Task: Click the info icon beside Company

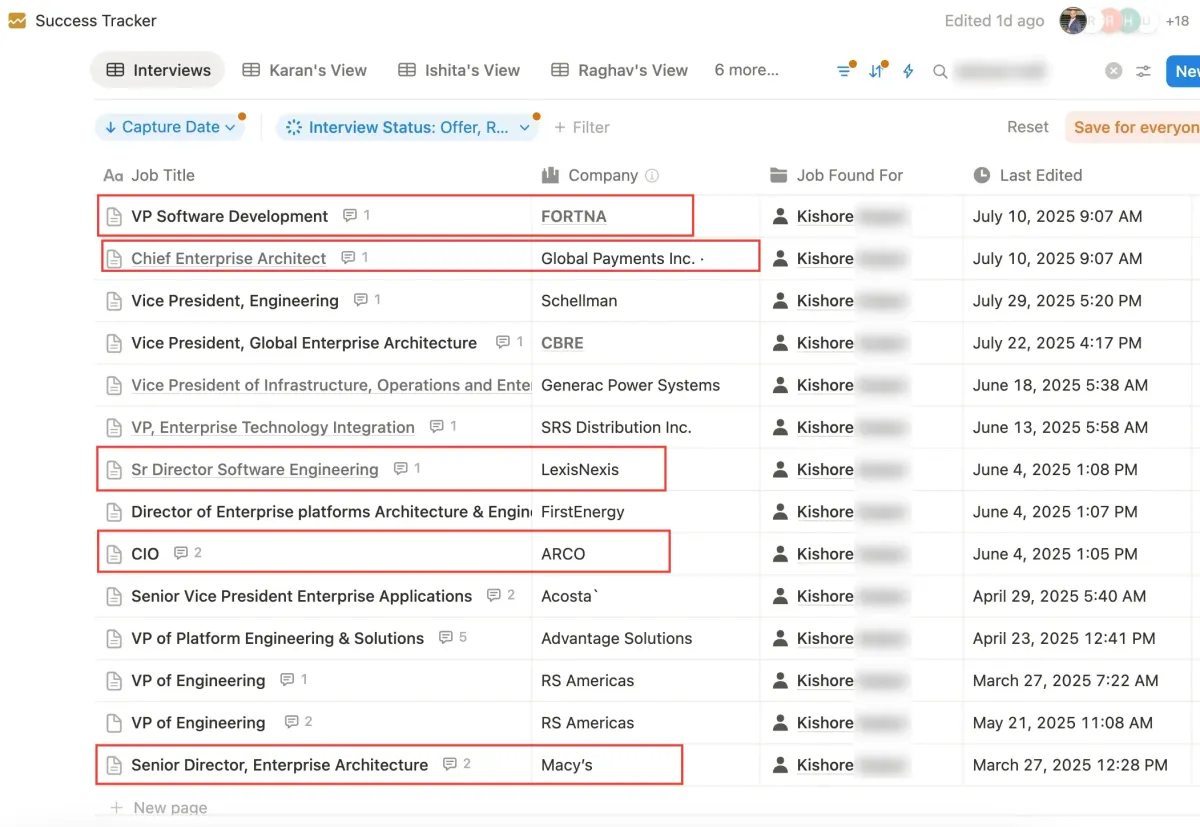Action: click(652, 176)
